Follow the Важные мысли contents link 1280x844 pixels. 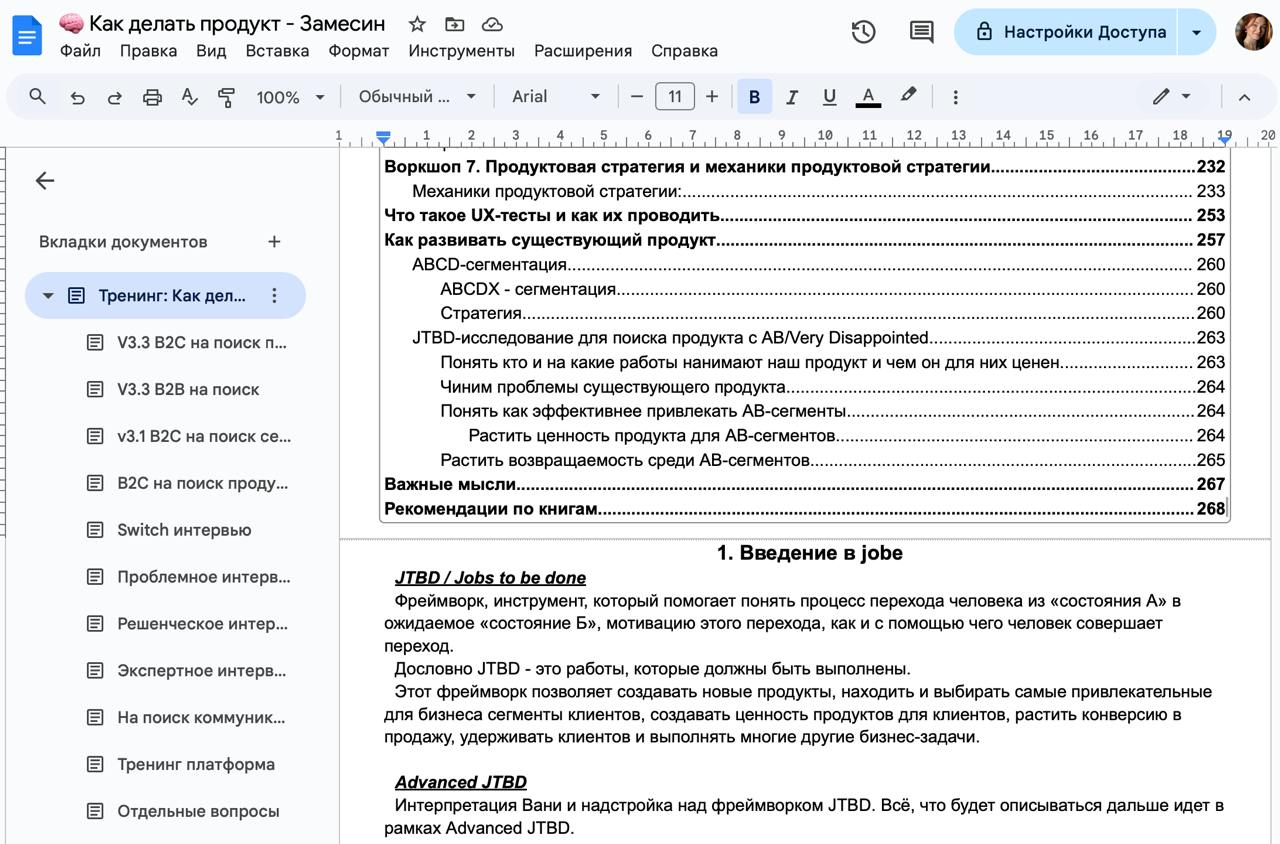coord(450,484)
